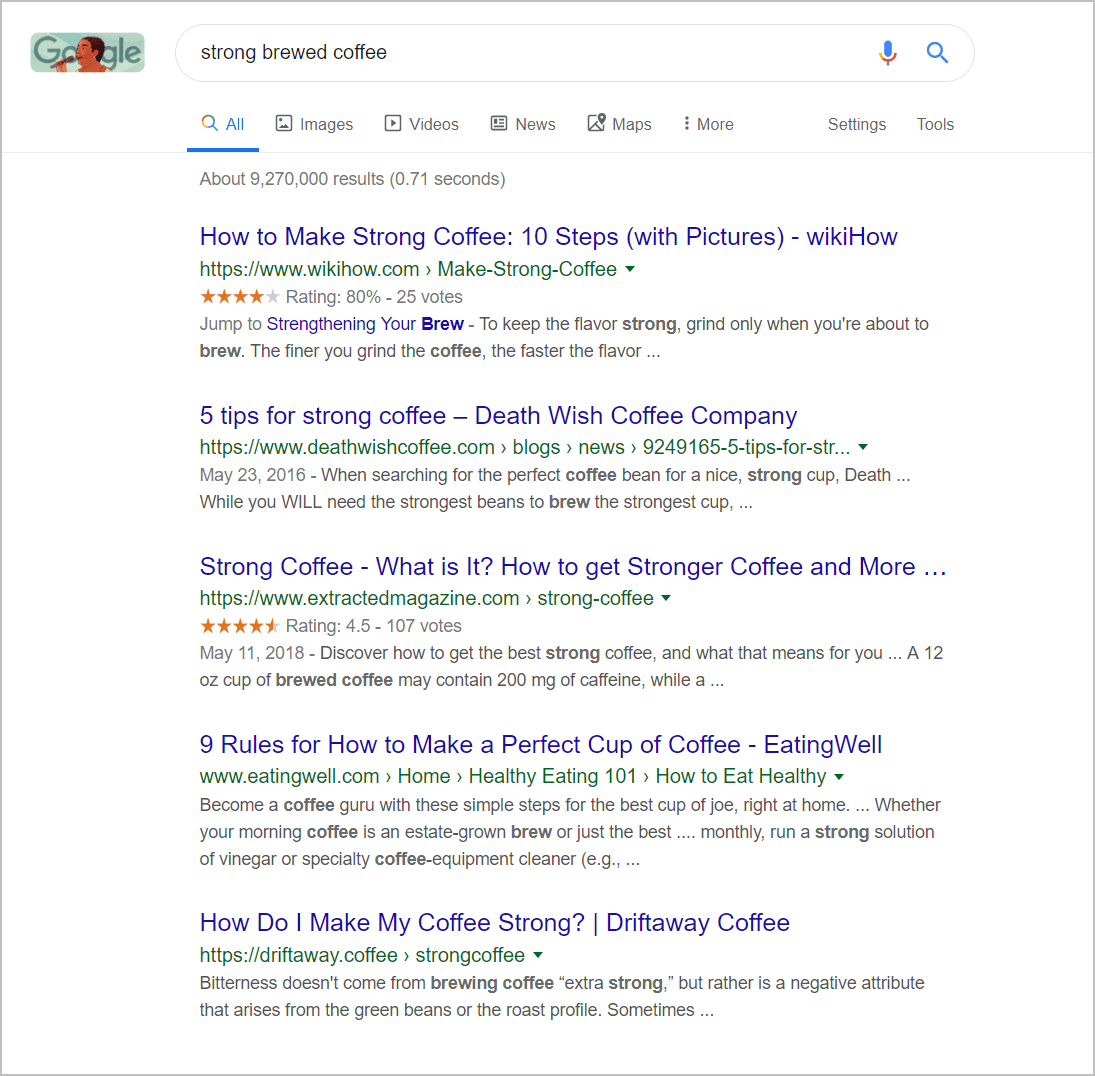Switch to the Maps tab
Image resolution: width=1095 pixels, height=1076 pixels.
pos(619,124)
